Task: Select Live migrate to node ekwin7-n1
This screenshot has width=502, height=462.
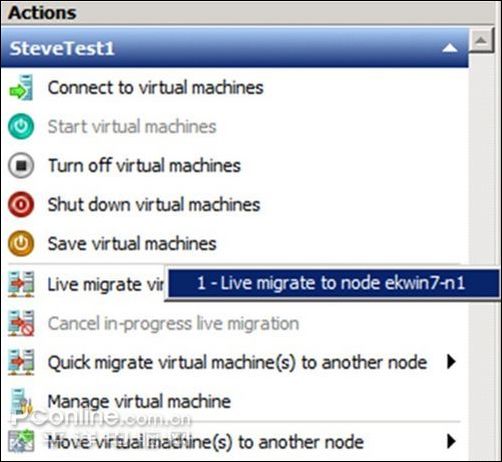Action: pyautogui.click(x=332, y=284)
